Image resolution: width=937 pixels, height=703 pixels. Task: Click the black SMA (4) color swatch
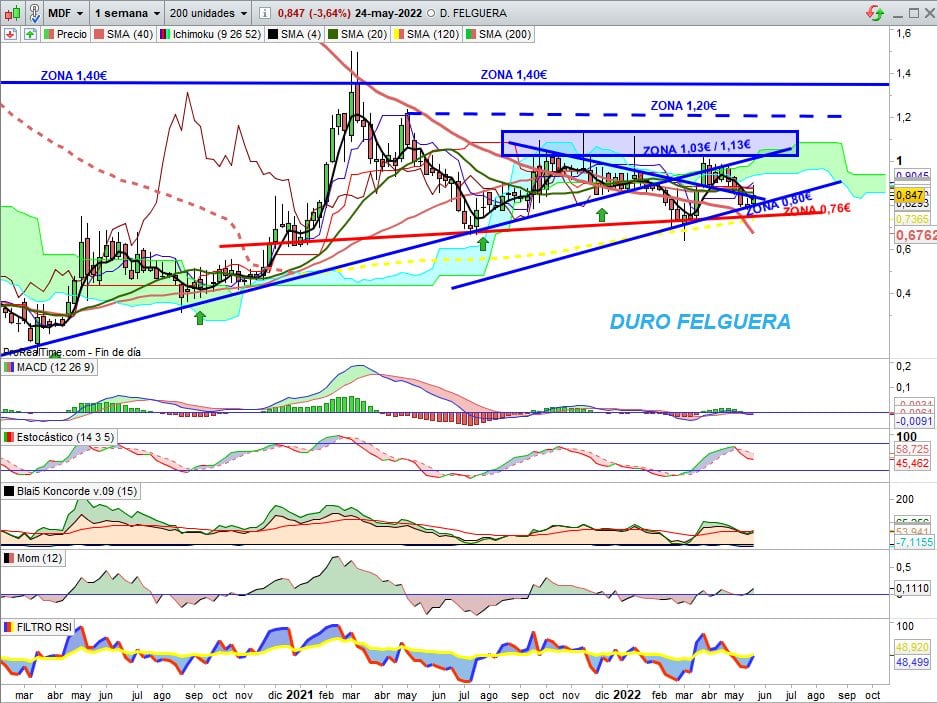click(273, 34)
